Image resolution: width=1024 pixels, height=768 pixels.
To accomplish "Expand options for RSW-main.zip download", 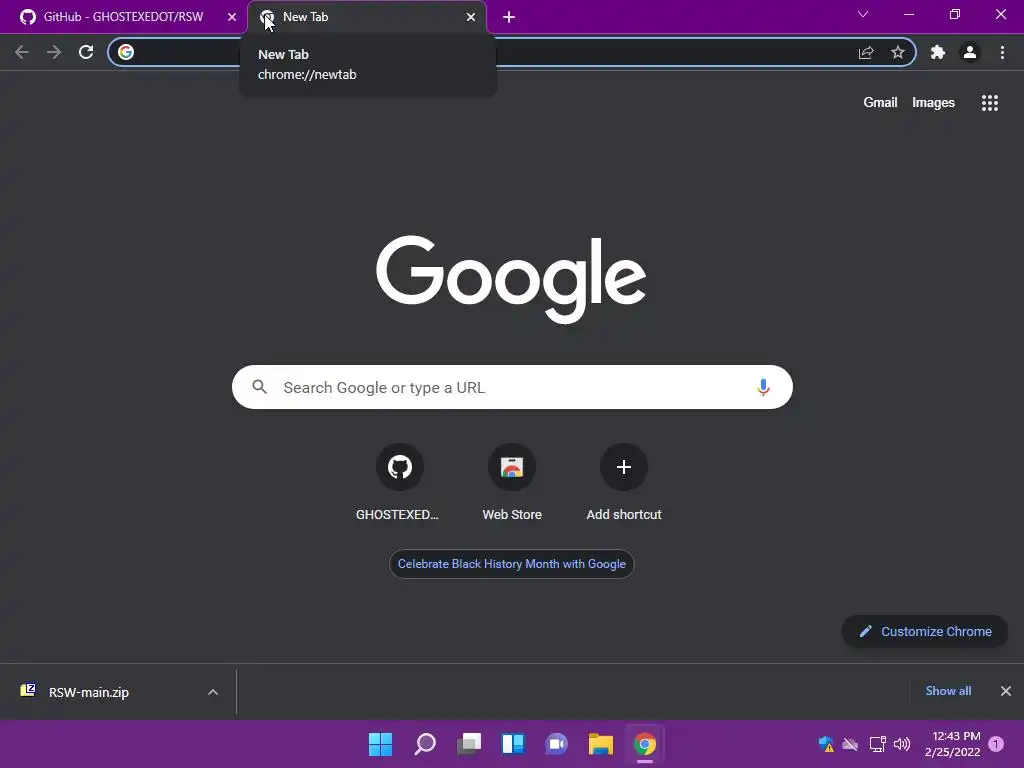I will [x=213, y=692].
